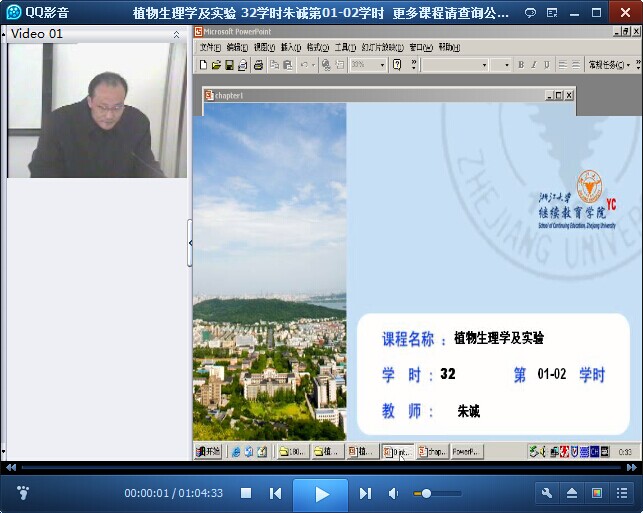The width and height of the screenshot is (643, 513).
Task: Open the Undo history dropdown arrow
Action: tap(313, 65)
